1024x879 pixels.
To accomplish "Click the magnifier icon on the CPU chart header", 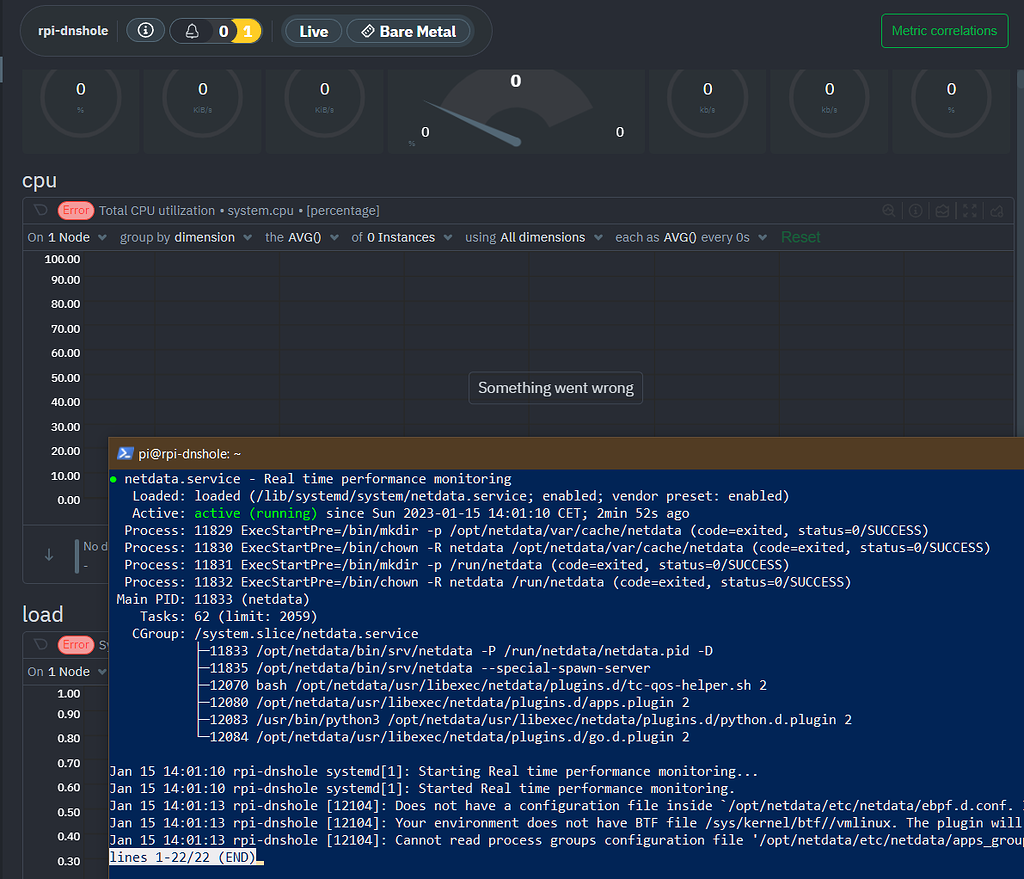I will coord(888,211).
